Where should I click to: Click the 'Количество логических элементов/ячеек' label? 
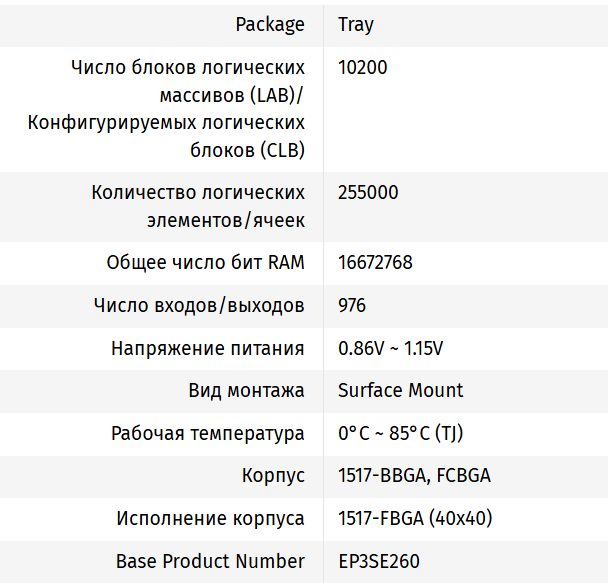coord(198,206)
